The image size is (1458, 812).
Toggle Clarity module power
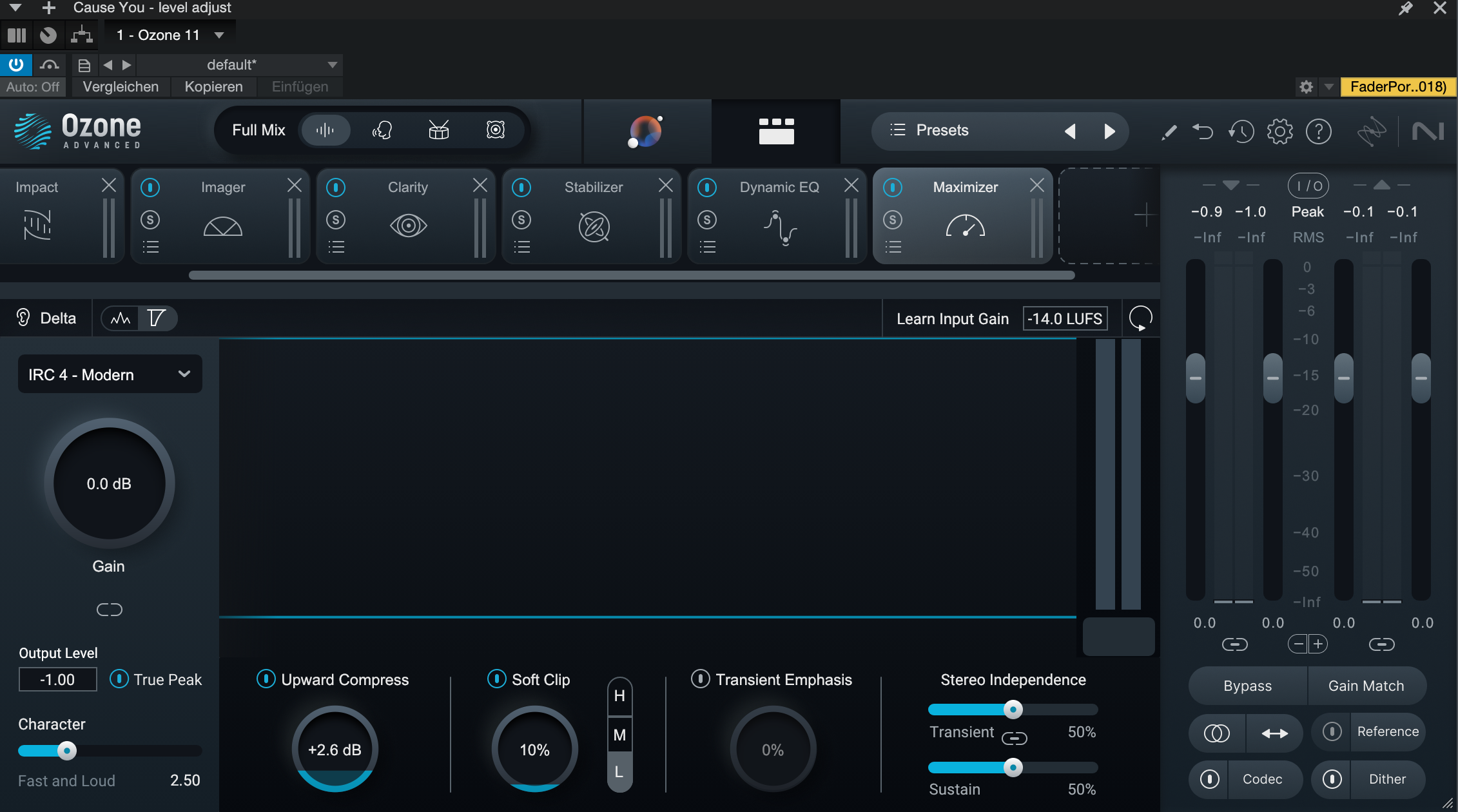tap(336, 188)
